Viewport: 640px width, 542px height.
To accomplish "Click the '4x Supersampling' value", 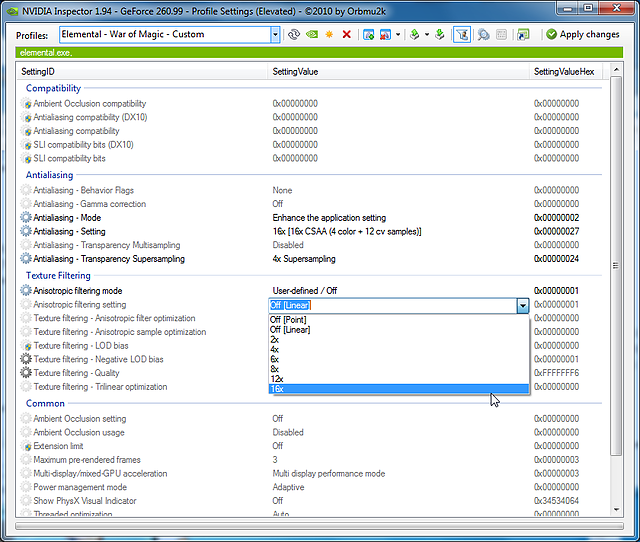I will (x=304, y=259).
